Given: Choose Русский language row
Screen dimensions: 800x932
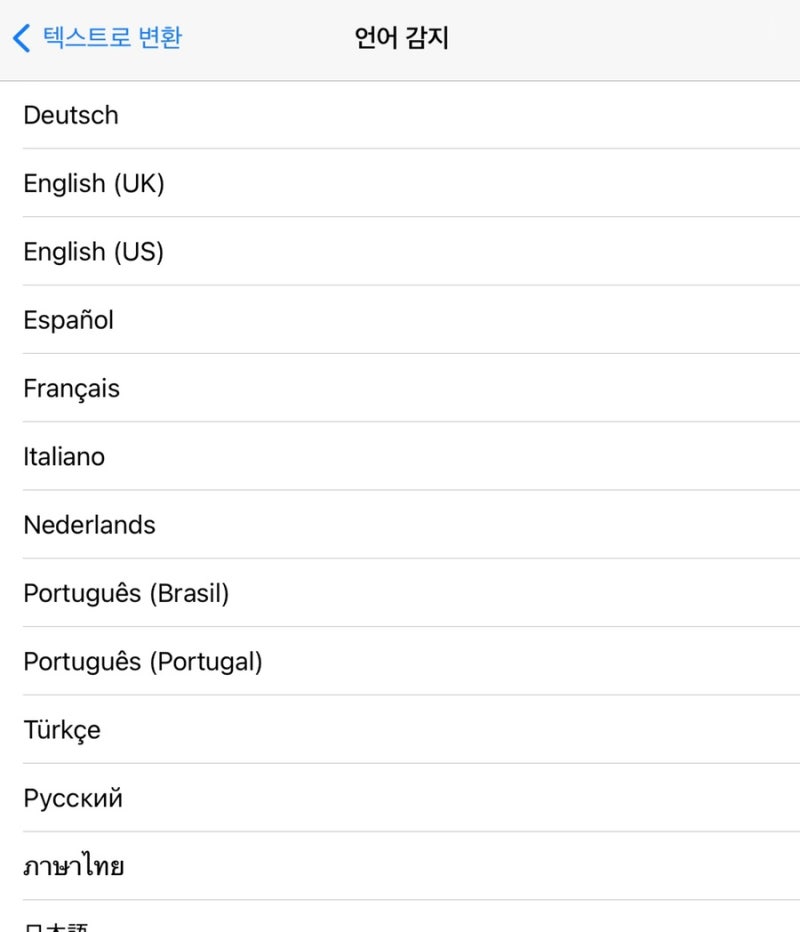Looking at the screenshot, I should [400, 798].
